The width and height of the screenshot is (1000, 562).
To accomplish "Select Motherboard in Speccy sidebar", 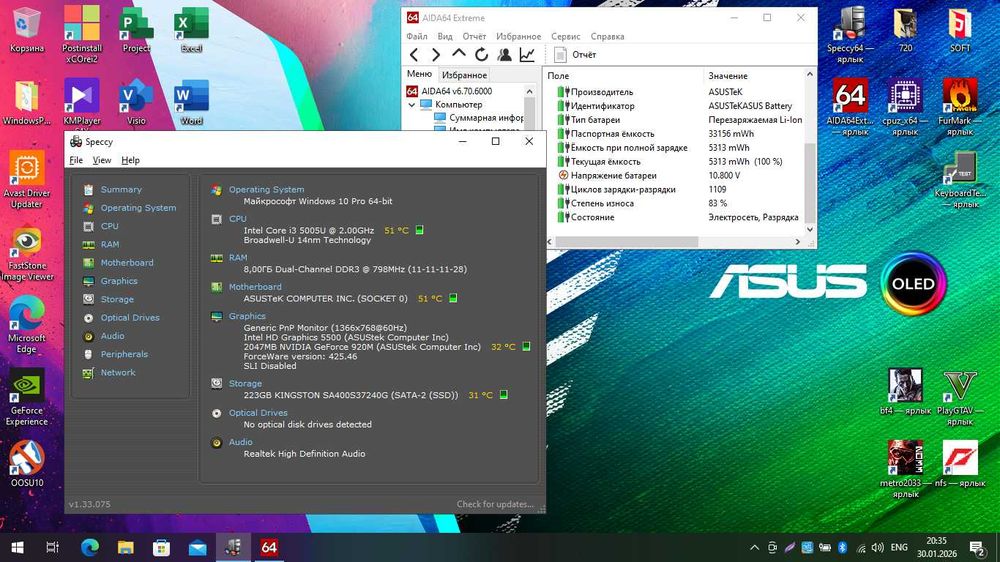I will pyautogui.click(x=126, y=263).
